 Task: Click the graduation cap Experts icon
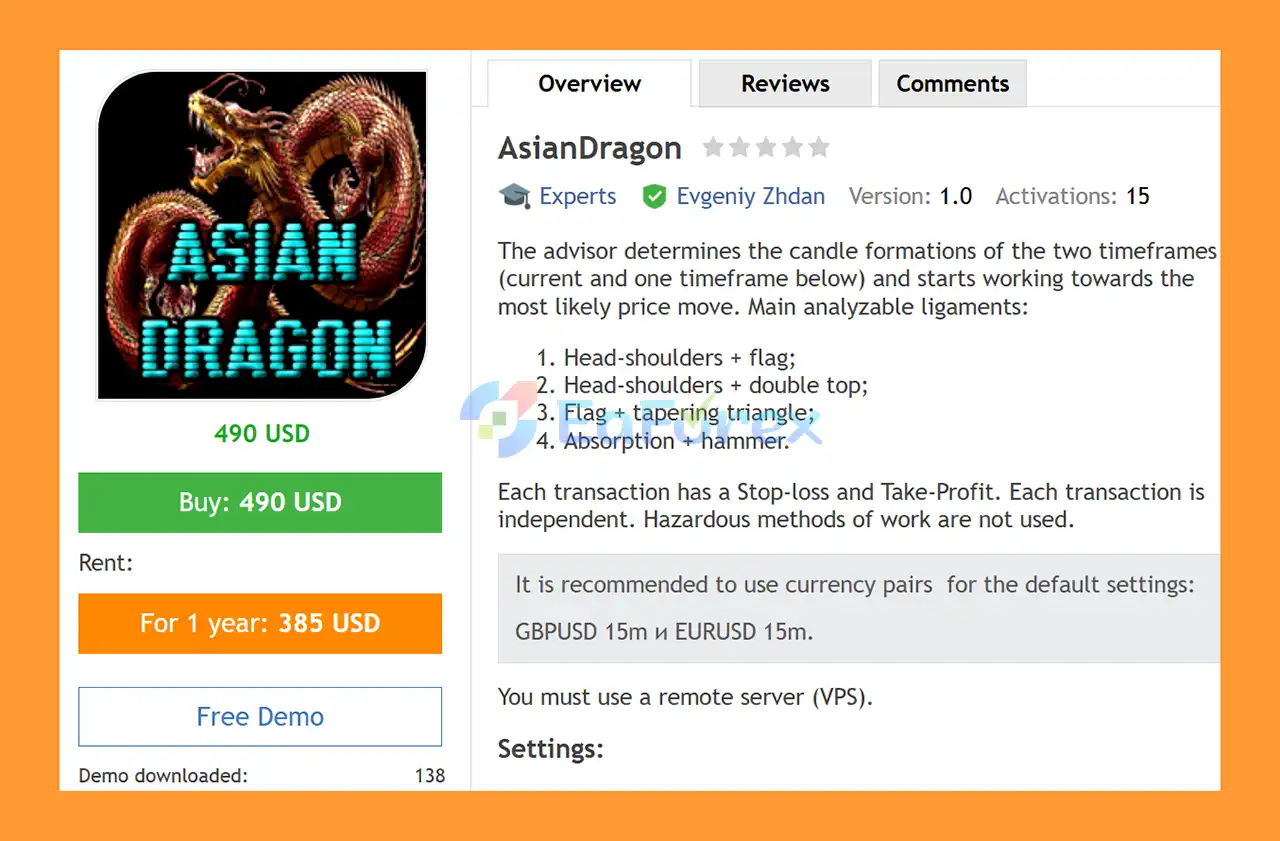[514, 196]
